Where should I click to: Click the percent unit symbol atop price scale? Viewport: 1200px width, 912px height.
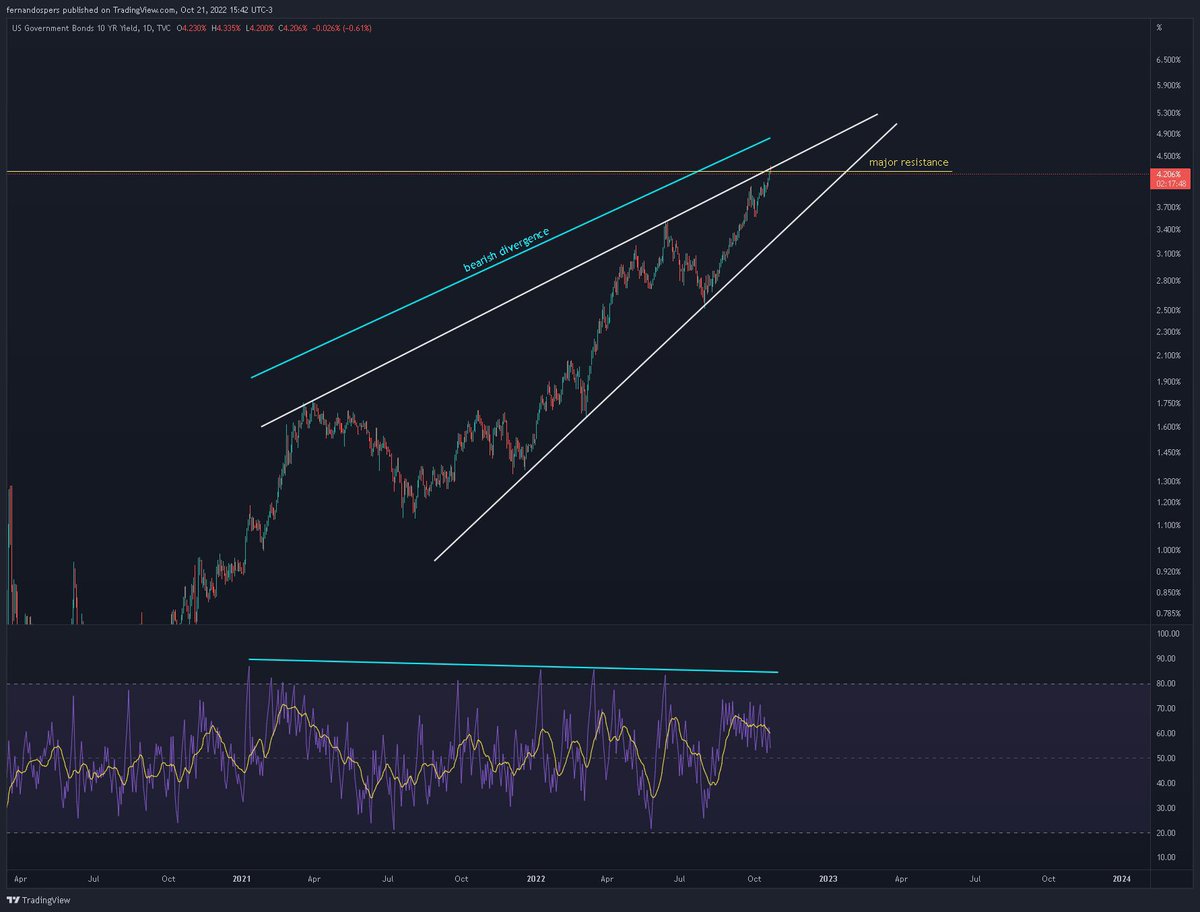click(x=1158, y=28)
